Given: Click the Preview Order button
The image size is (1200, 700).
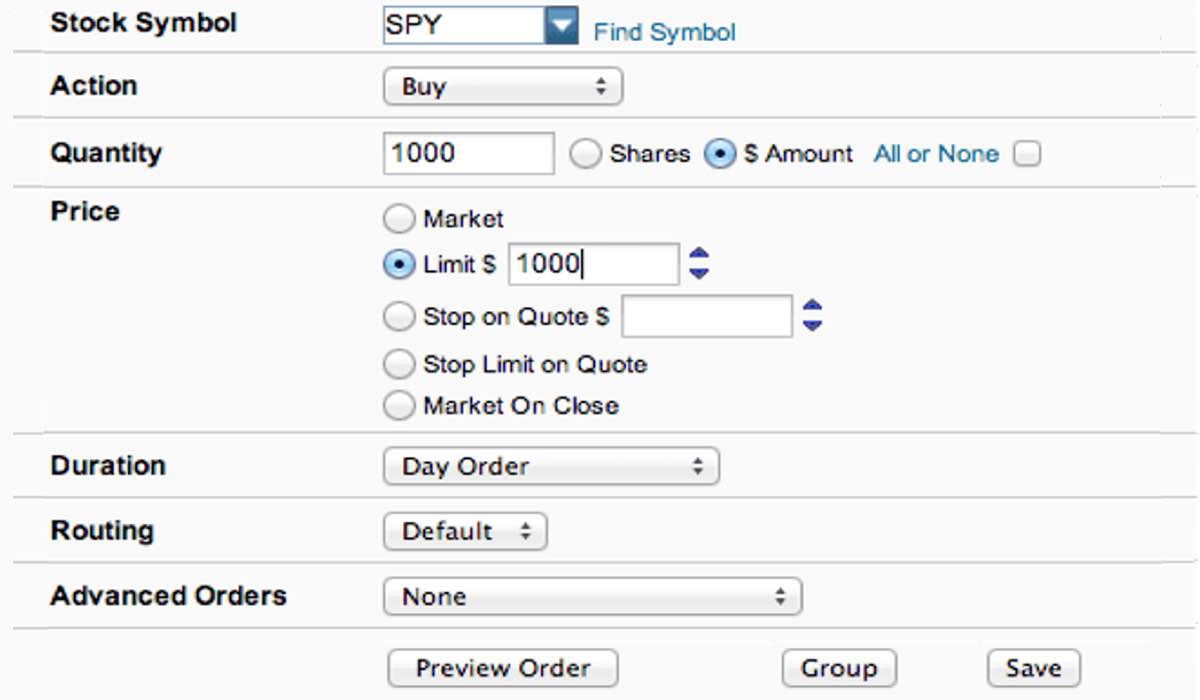Looking at the screenshot, I should coord(502,668).
